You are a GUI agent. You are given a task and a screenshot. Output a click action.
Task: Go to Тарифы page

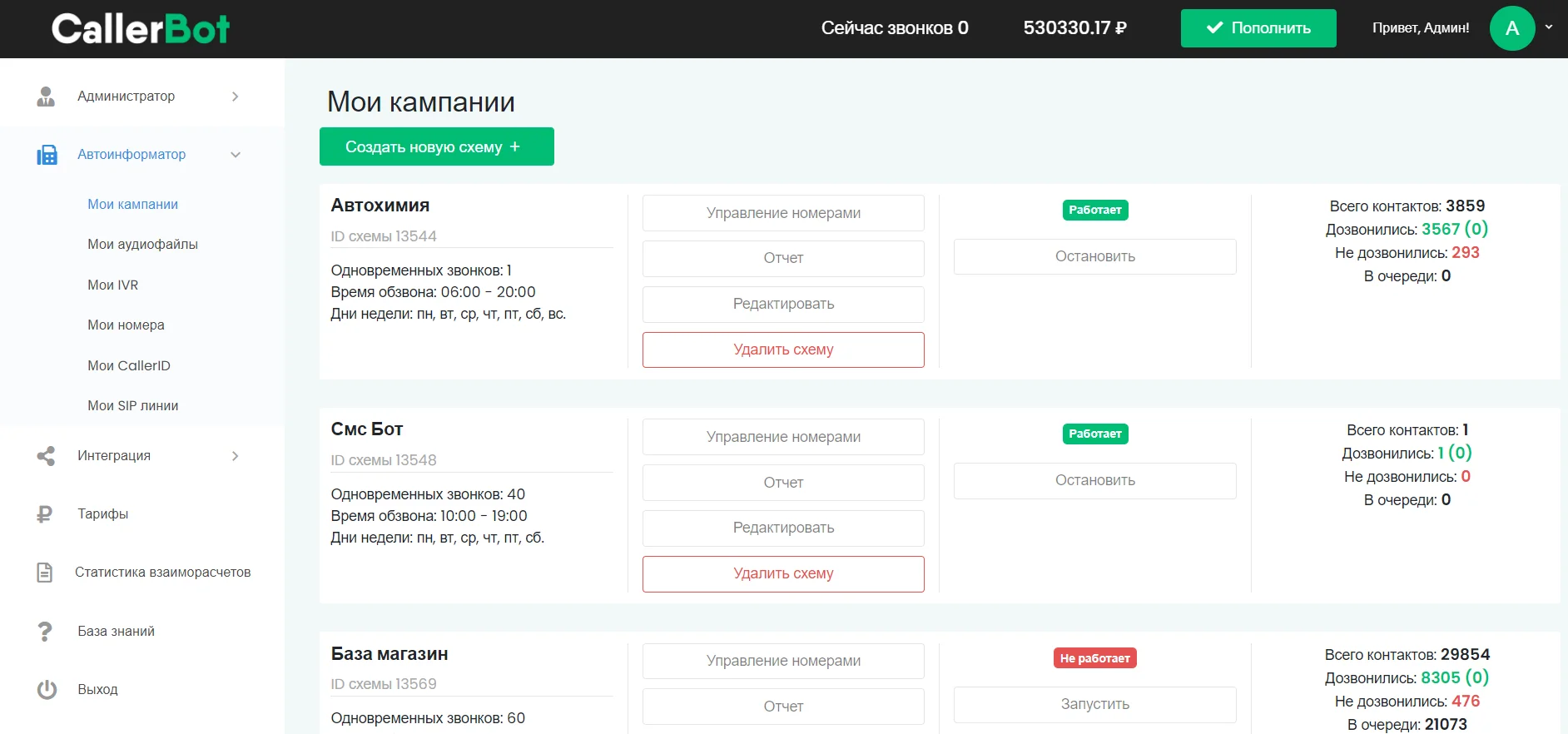coord(103,514)
